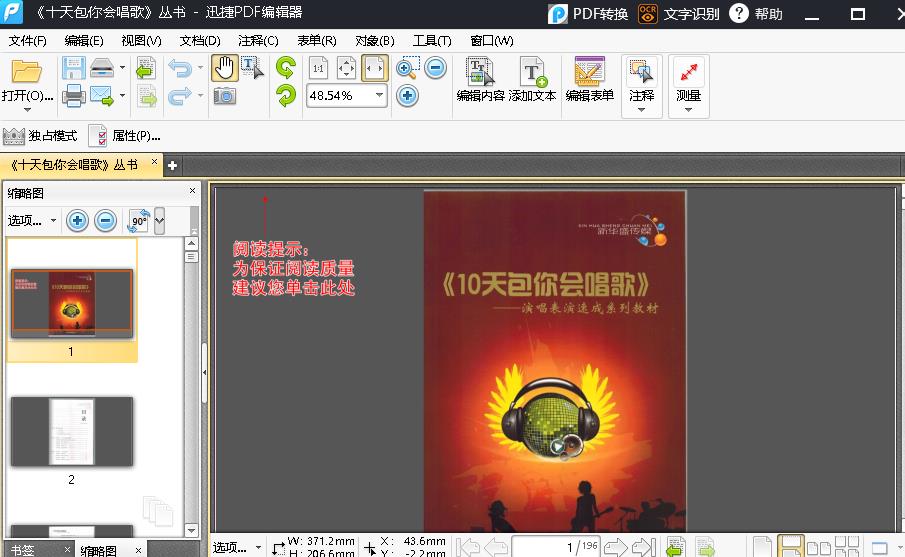
Task: Expand the Open (打开) button dropdown arrow
Action: click(x=27, y=109)
